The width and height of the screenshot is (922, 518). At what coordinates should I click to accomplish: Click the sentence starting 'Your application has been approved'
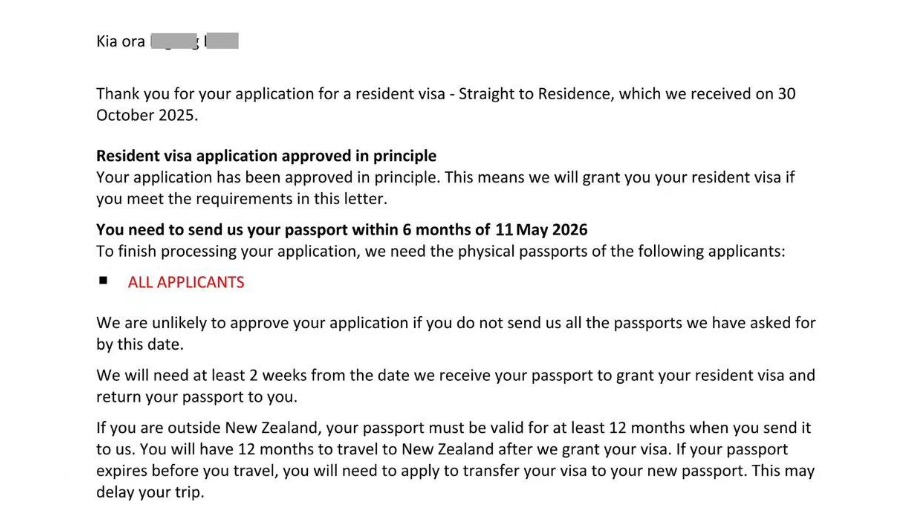268,178
